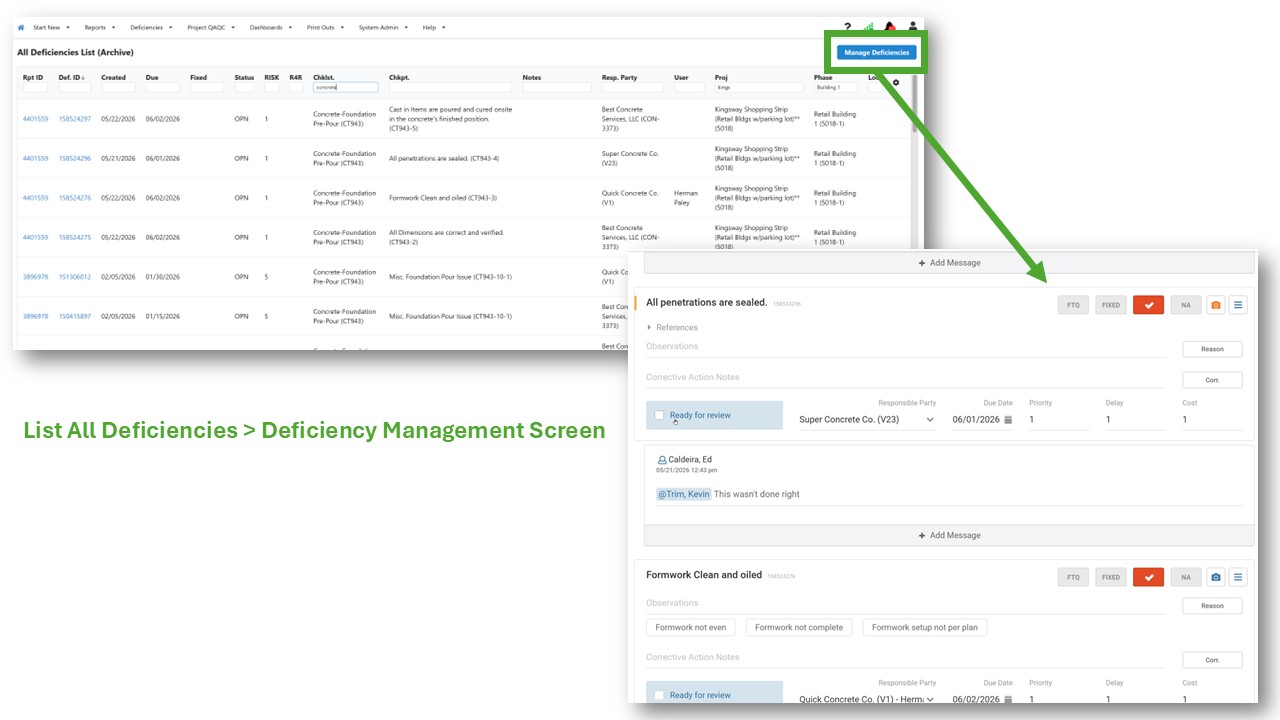
Task: Click the Due Date field showing 06/01/2026
Action: click(x=982, y=420)
